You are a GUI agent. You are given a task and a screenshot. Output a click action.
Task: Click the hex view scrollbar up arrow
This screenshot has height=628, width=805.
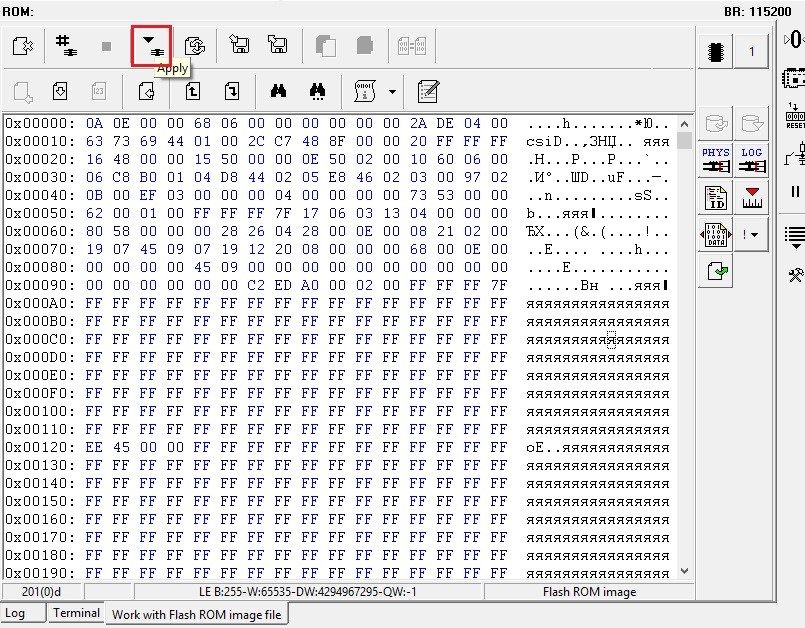684,124
